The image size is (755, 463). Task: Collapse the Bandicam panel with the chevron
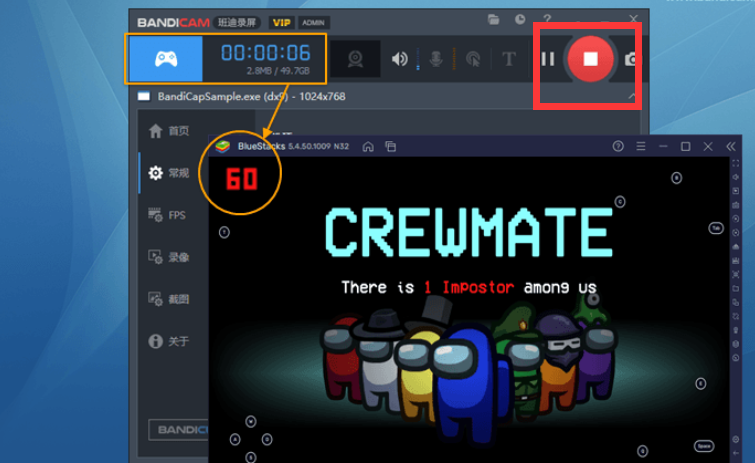click(x=631, y=96)
